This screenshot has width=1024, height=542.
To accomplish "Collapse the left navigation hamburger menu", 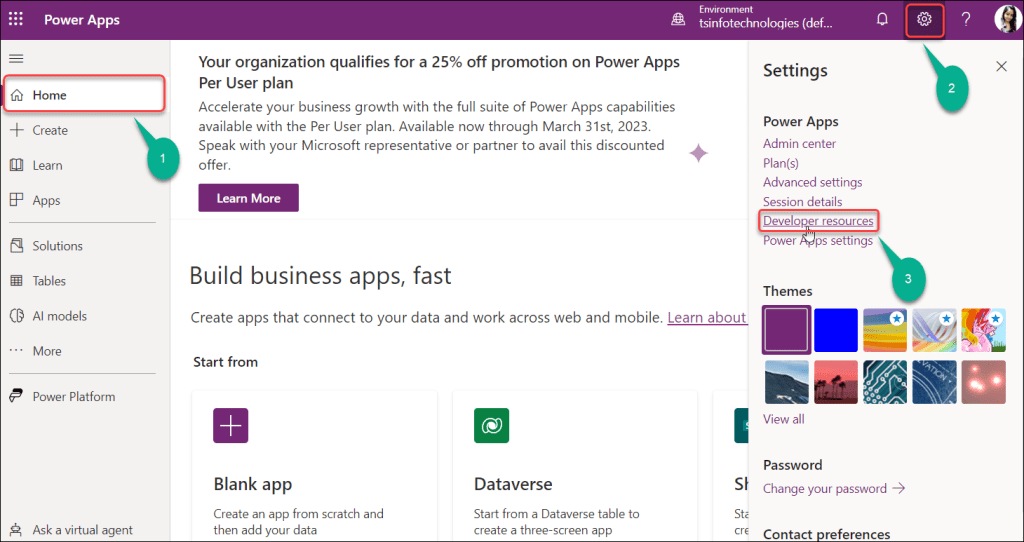I will coord(16,59).
